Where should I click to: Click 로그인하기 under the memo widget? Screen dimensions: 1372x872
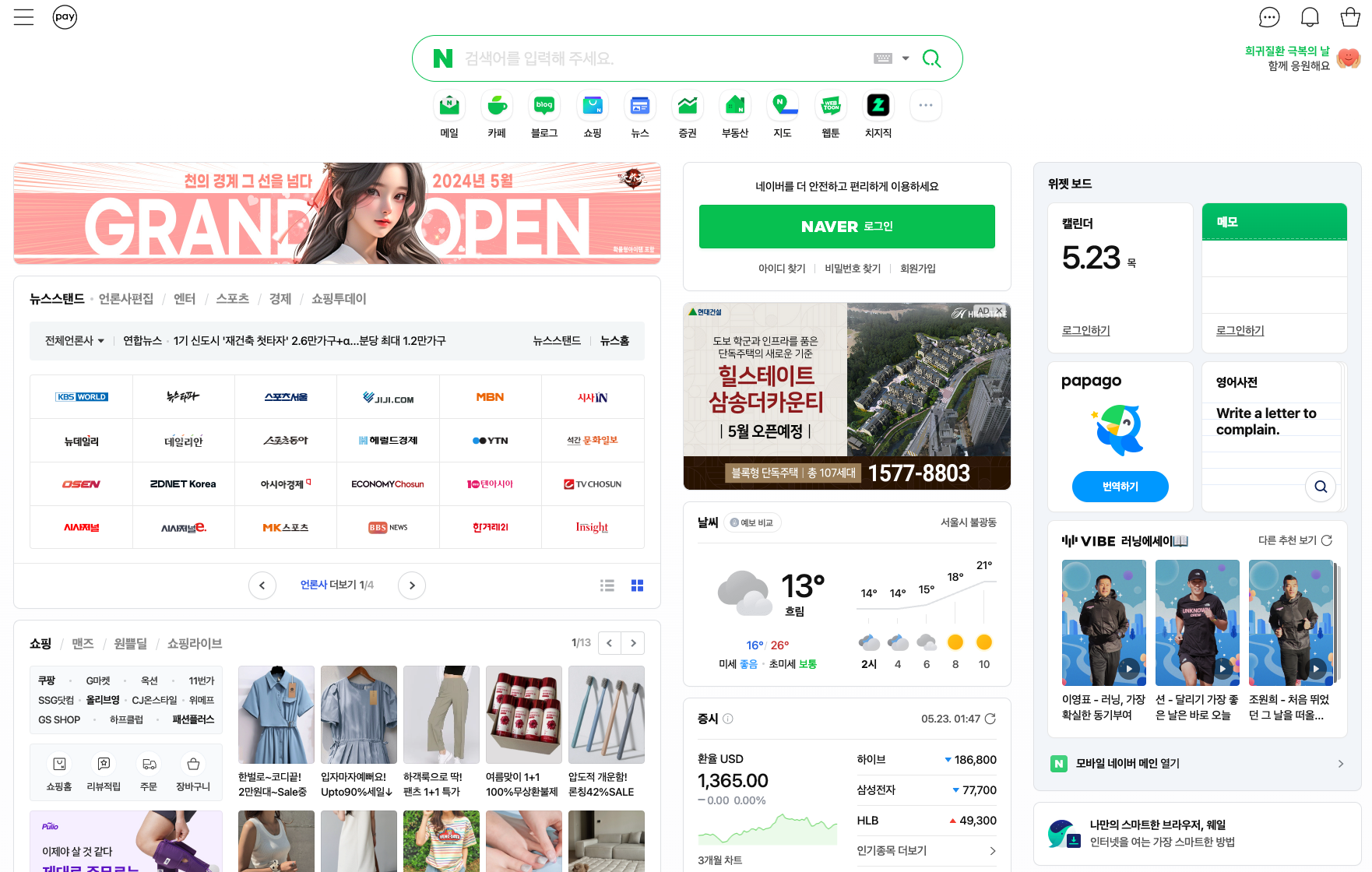[1240, 331]
